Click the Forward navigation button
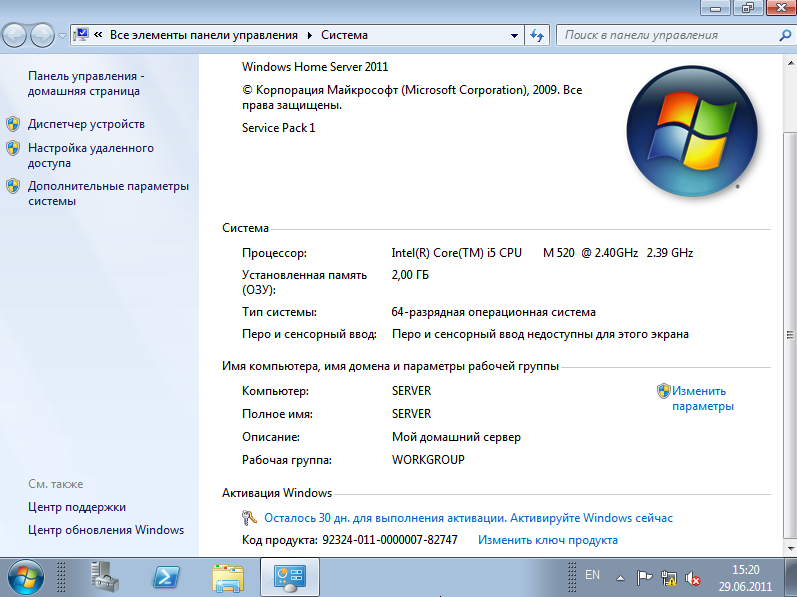The height and width of the screenshot is (597, 797). click(x=42, y=36)
